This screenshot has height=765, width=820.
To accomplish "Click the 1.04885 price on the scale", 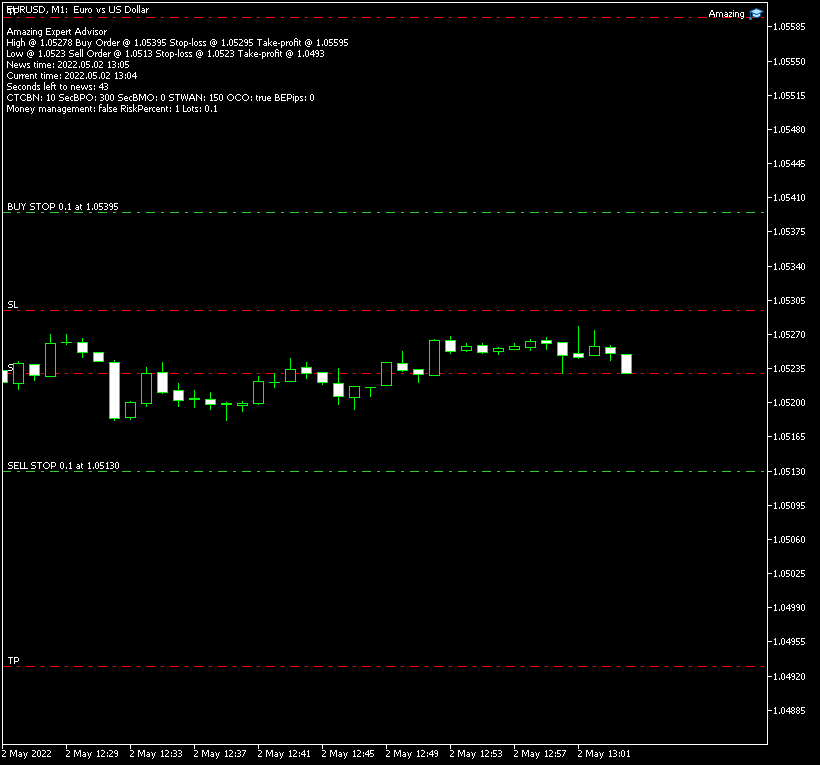I will [x=790, y=711].
